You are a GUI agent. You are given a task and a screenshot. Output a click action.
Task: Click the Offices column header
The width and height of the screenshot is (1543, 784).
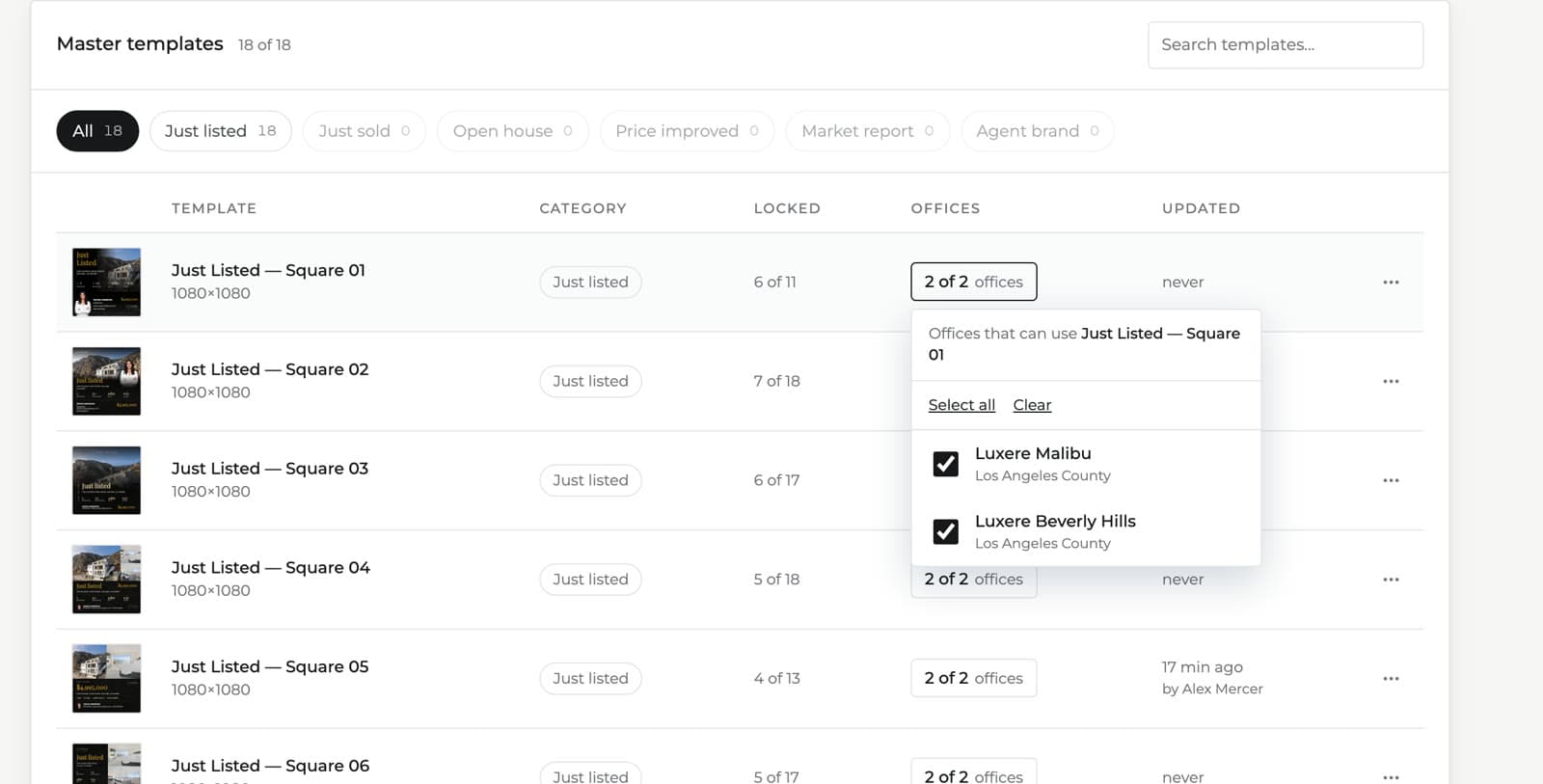click(945, 208)
